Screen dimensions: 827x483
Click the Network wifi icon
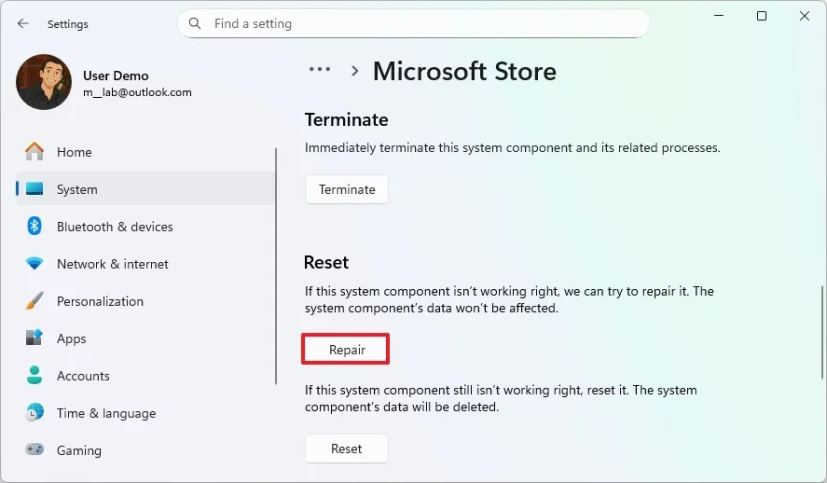tap(35, 263)
